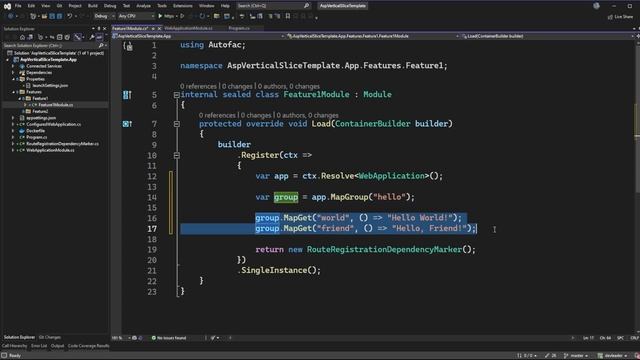Viewport: 640px width, 360px height.
Task: Open the Debug menu
Action: [x=110, y=6]
